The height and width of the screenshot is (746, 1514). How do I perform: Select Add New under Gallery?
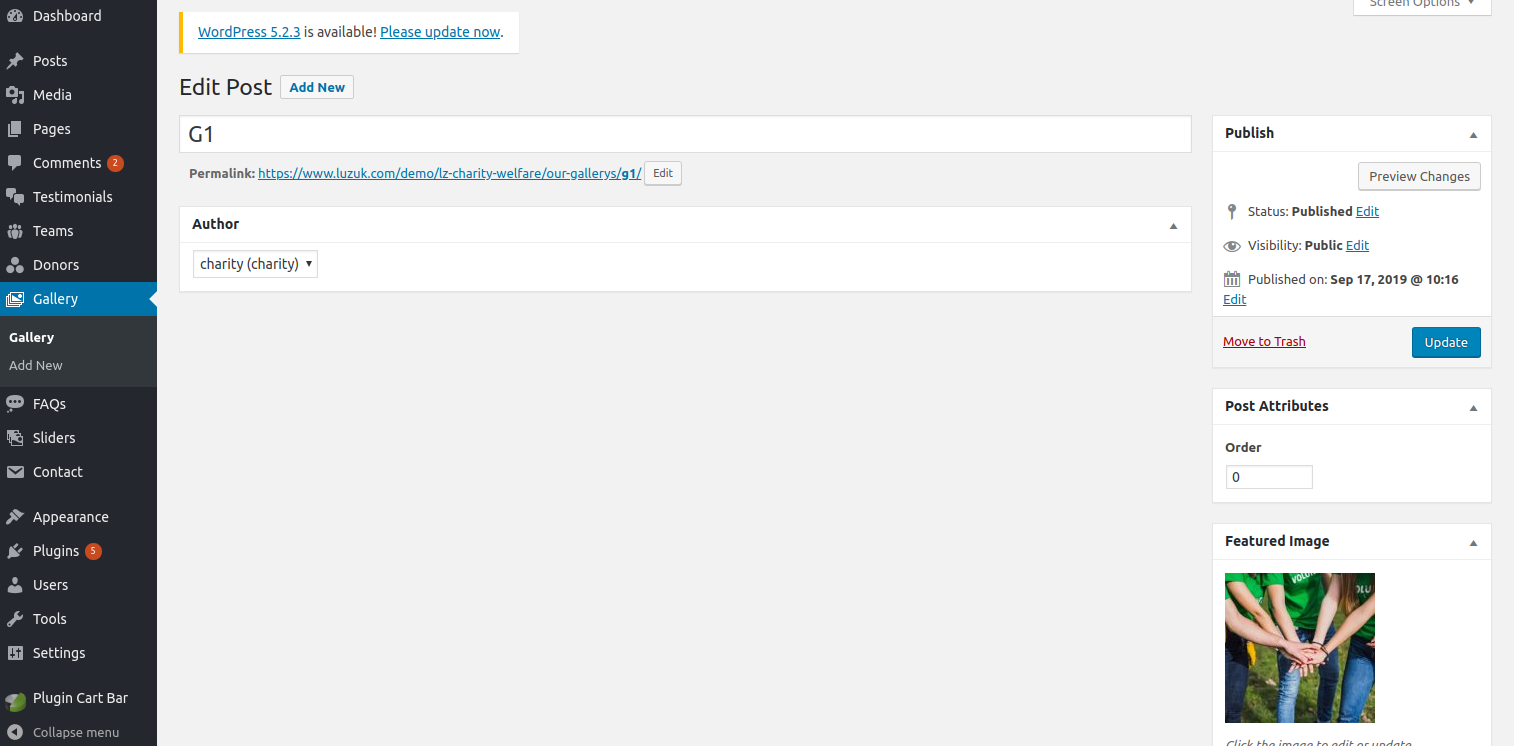[x=36, y=365]
